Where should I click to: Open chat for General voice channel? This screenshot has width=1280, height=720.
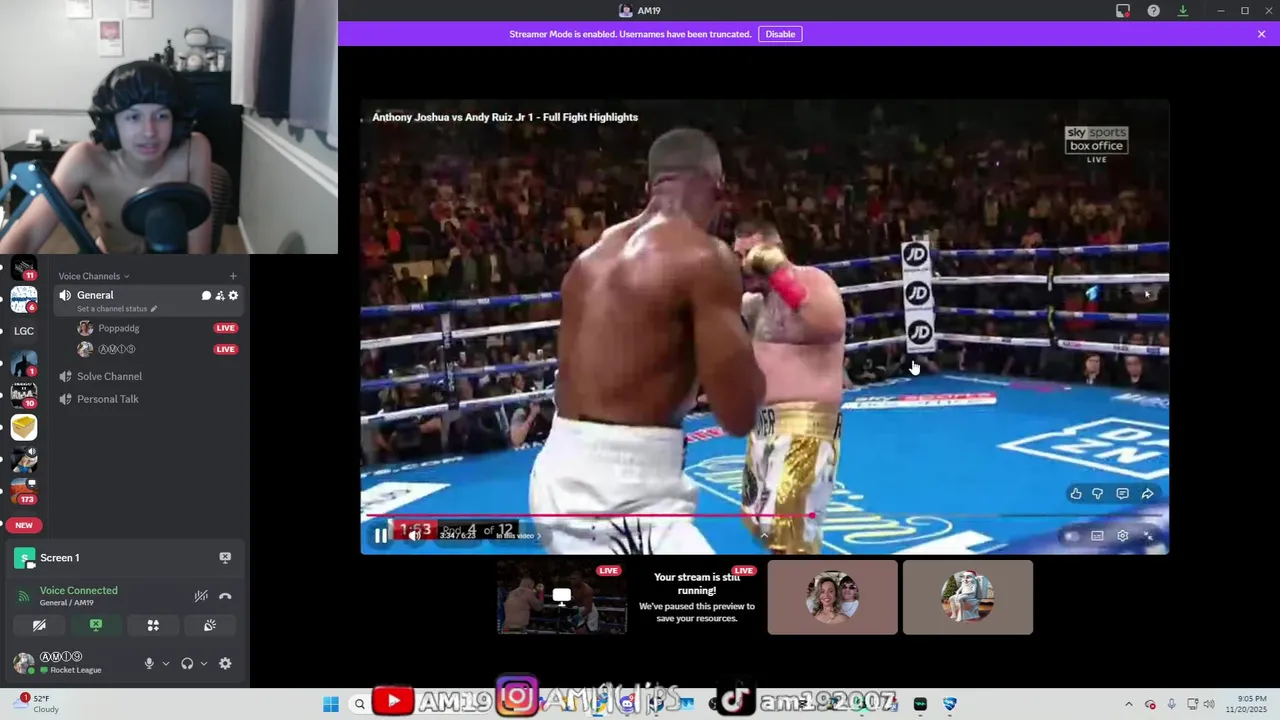[206, 296]
